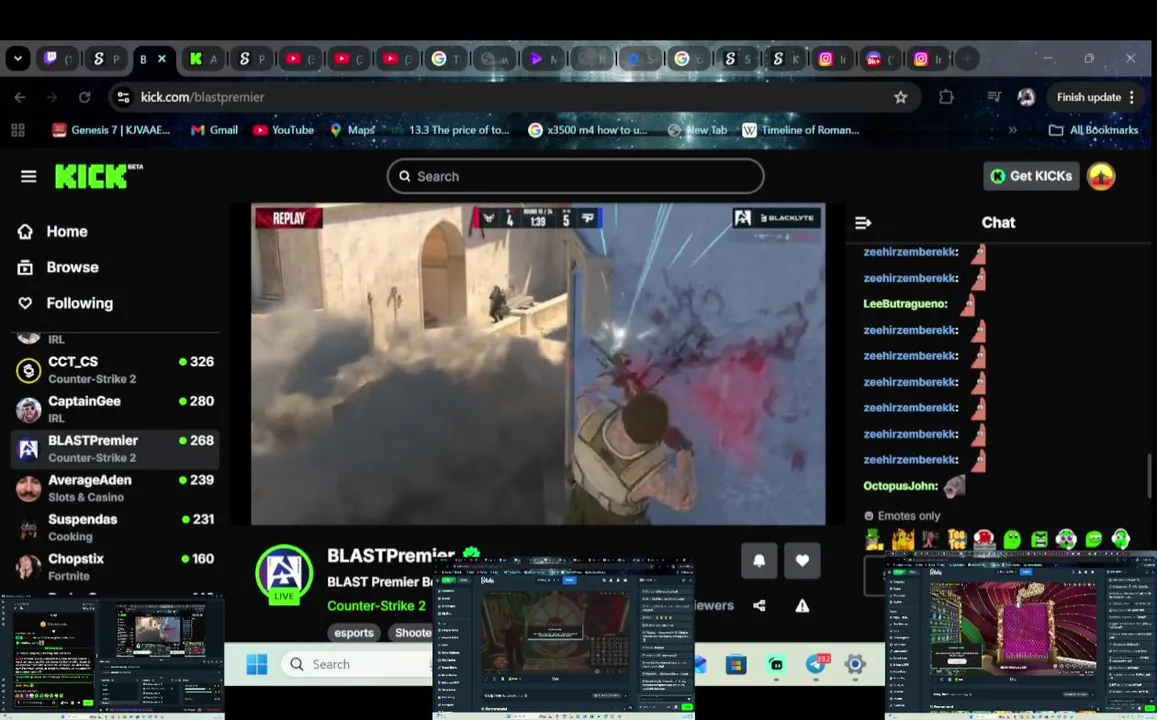Viewport: 1157px width, 720px height.
Task: Open Chrome three-dot menu beside Finish update
Action: coord(1132,97)
